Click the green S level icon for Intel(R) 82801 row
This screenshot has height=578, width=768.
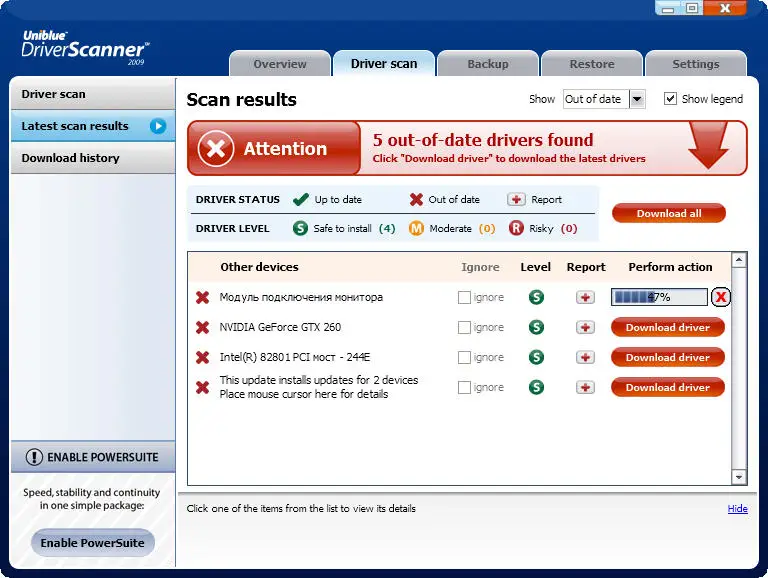(536, 358)
